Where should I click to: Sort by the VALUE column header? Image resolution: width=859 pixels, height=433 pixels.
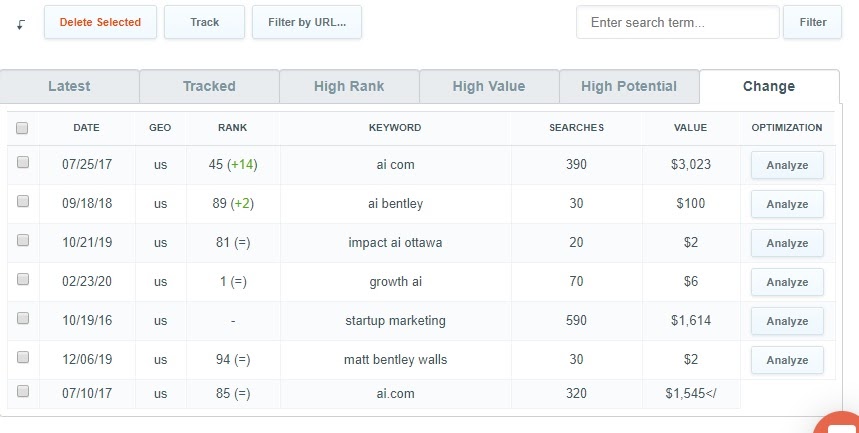tap(690, 128)
